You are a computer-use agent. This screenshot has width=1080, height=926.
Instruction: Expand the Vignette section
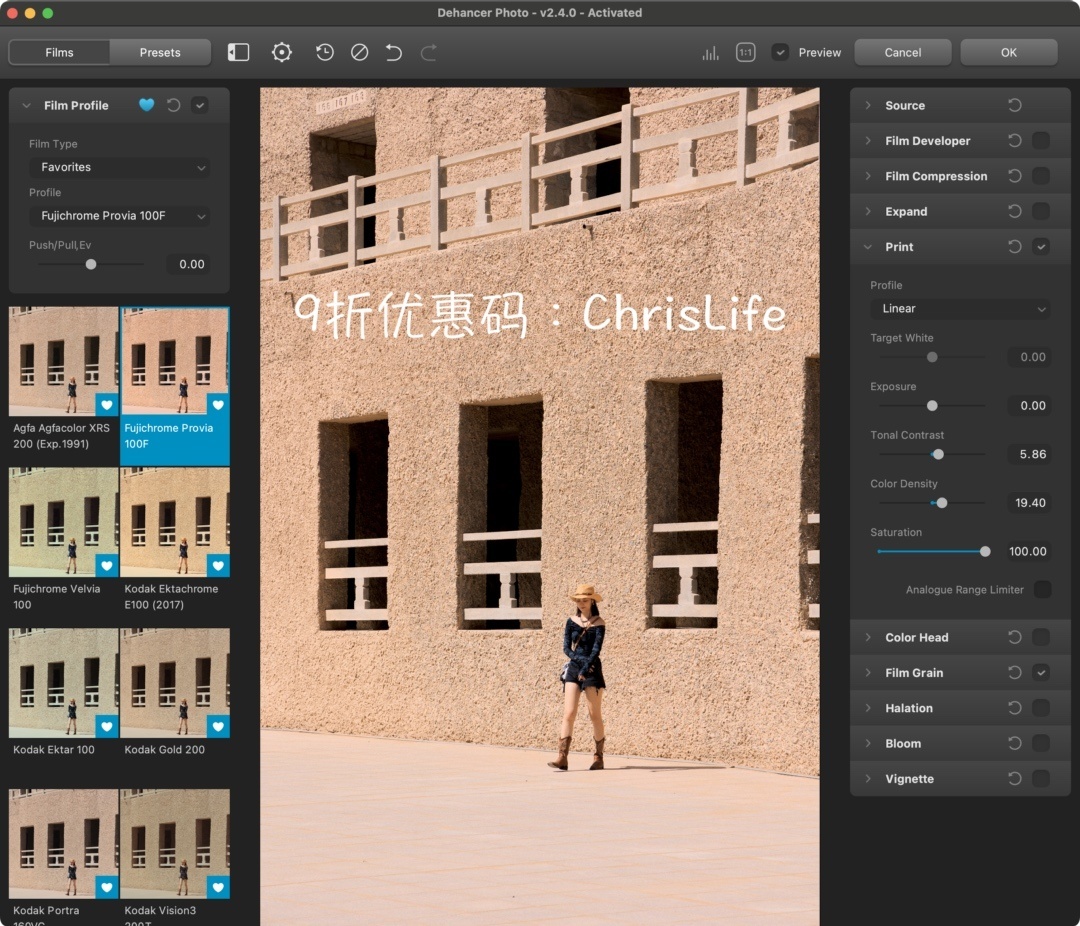(x=868, y=779)
